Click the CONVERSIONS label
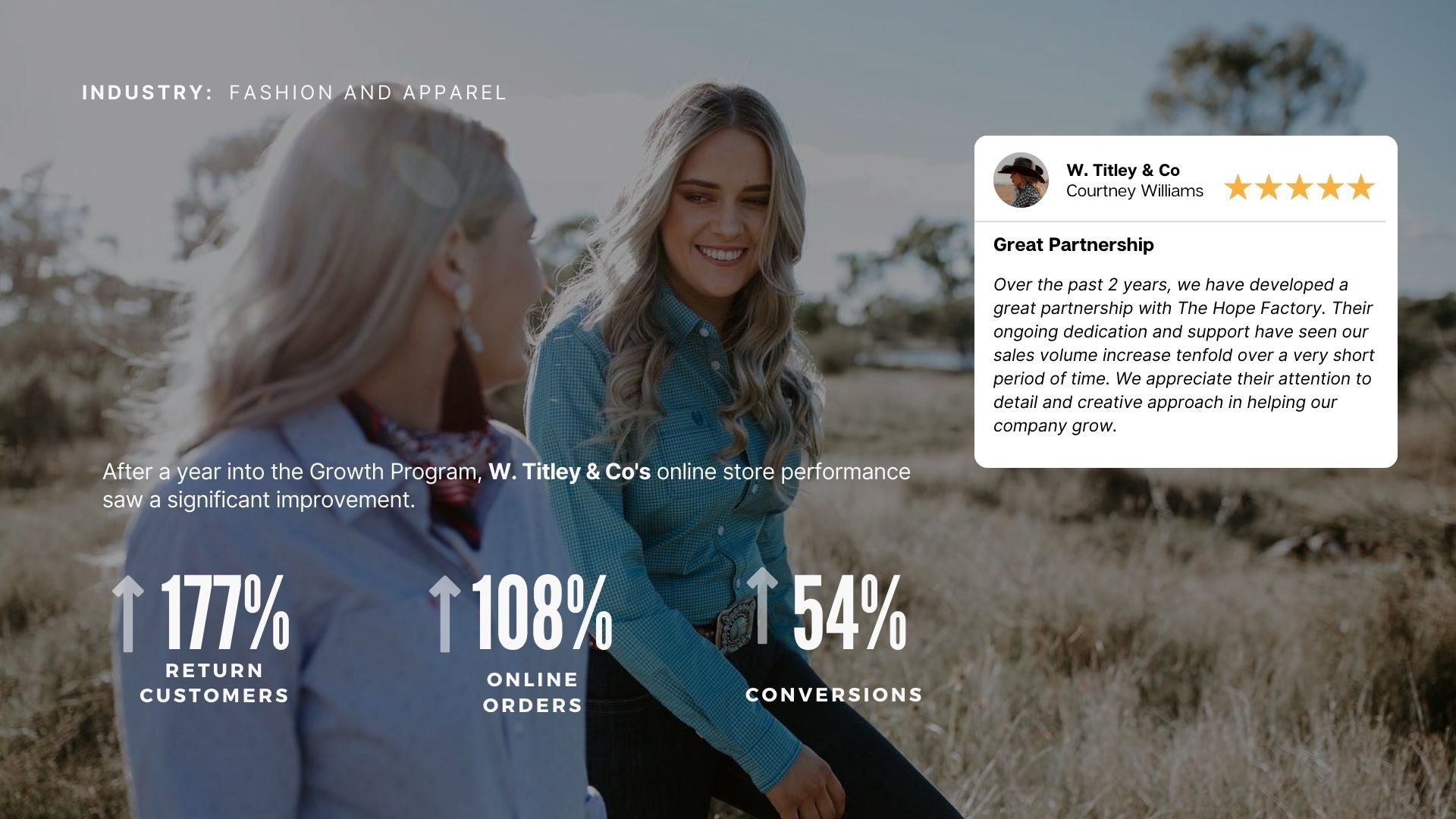1456x819 pixels. coord(834,695)
